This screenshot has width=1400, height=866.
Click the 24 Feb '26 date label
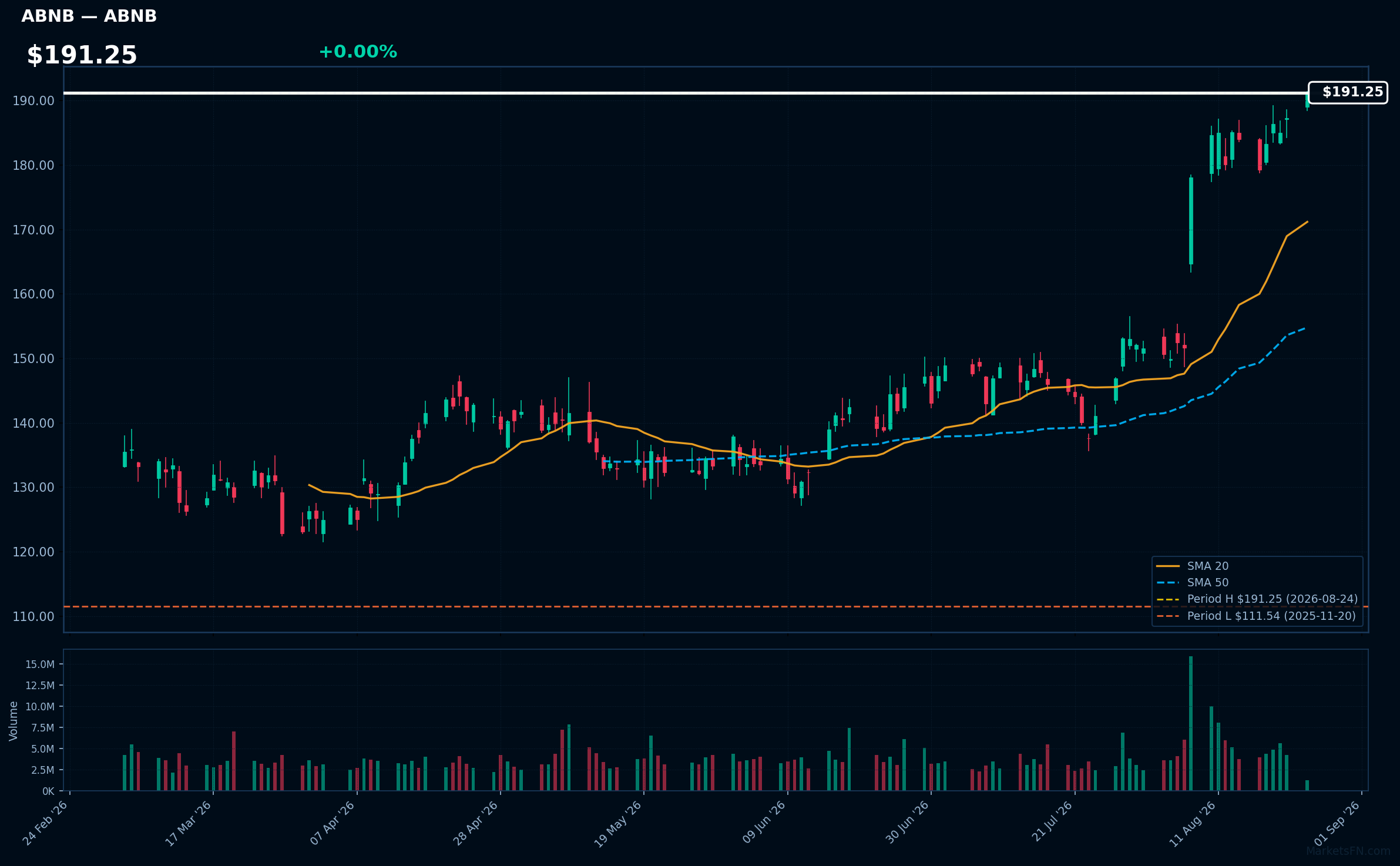(x=46, y=824)
